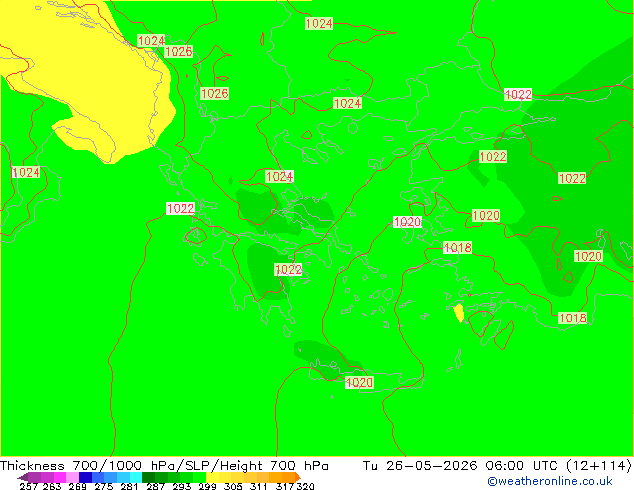Image resolution: width=634 pixels, height=490 pixels.
Task: Click the legend value 320
Action: [x=306, y=486]
